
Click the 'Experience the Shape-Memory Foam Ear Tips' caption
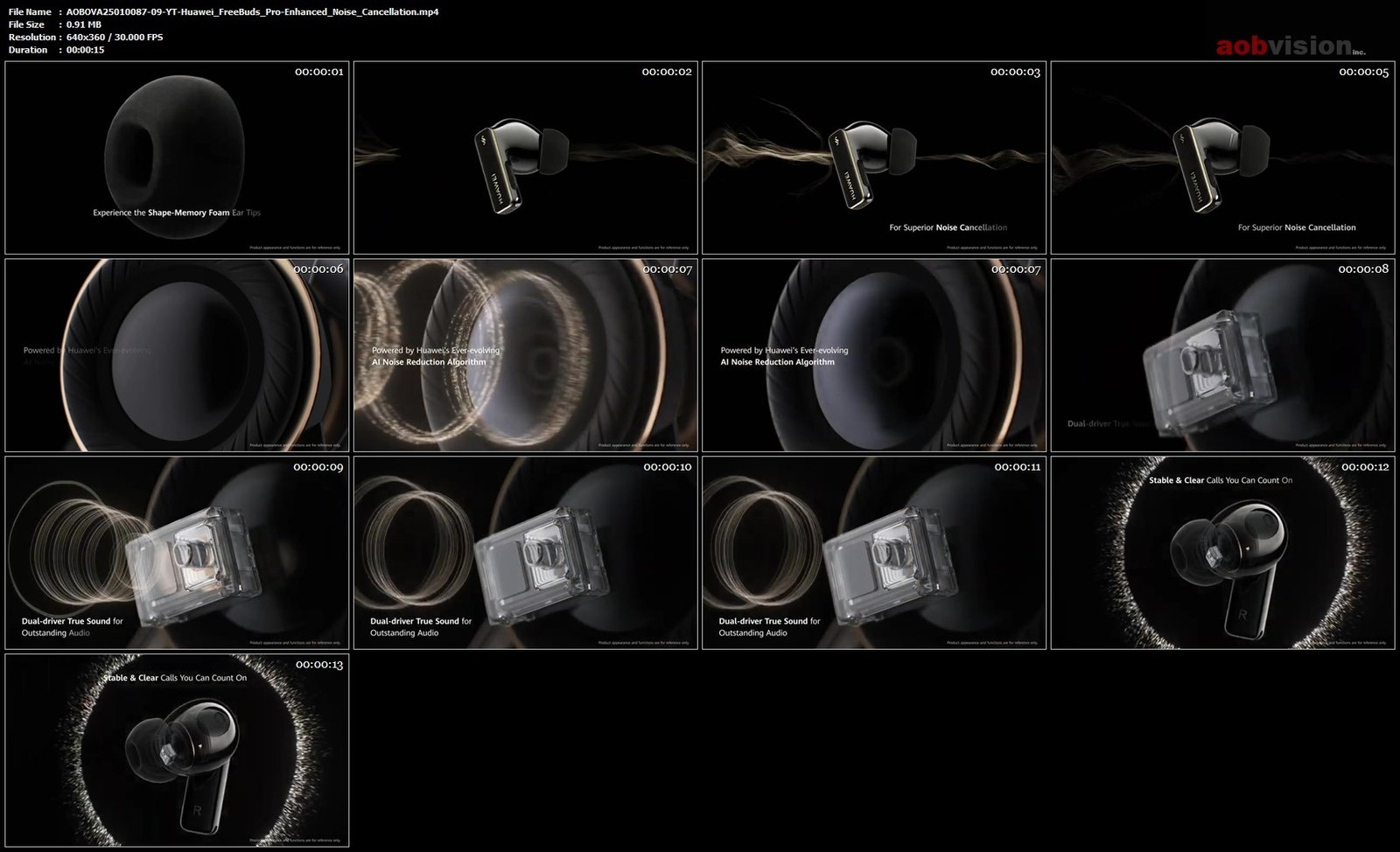(x=177, y=213)
